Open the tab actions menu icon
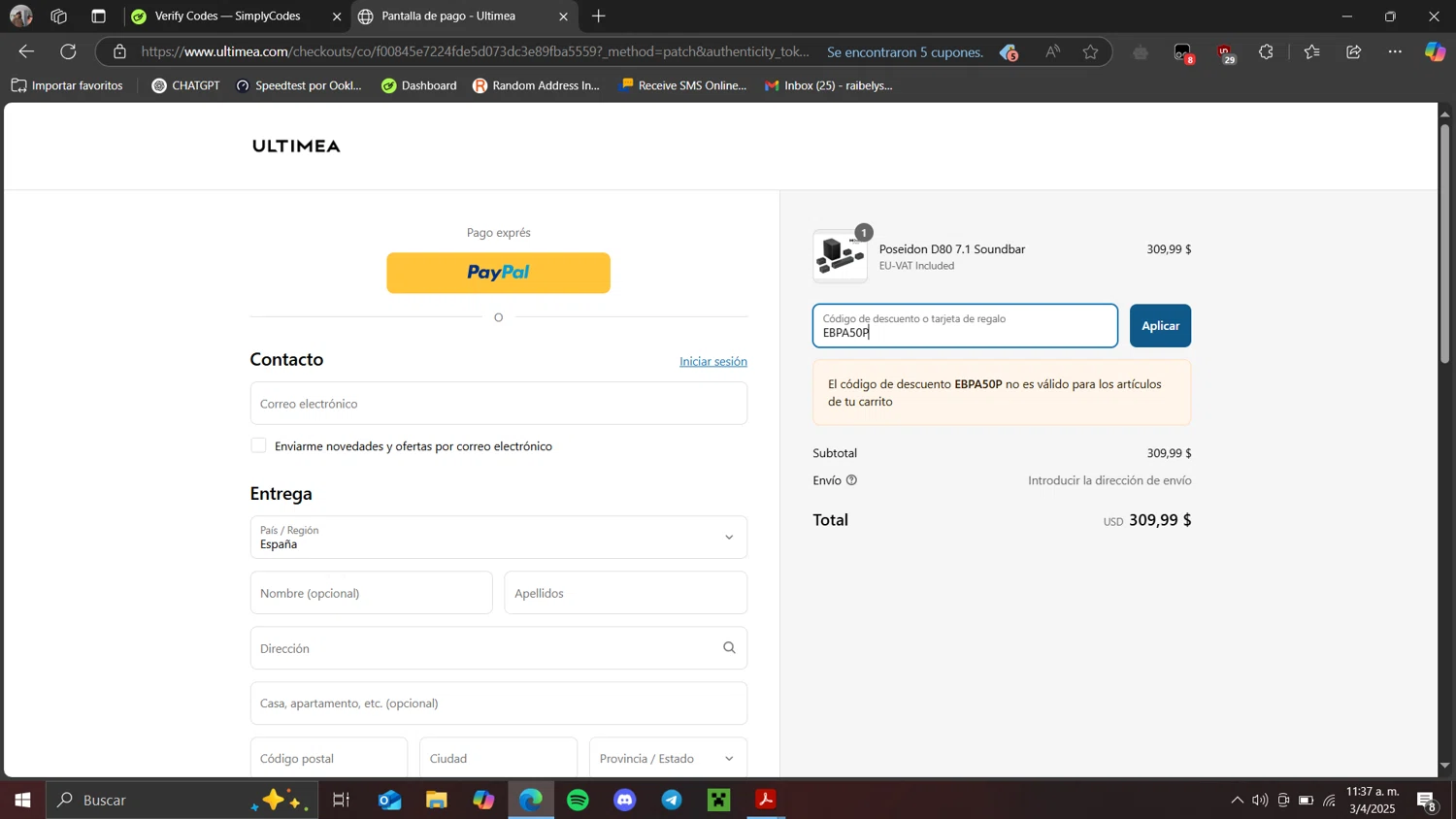Screen dimensions: 1456x819 98,16
